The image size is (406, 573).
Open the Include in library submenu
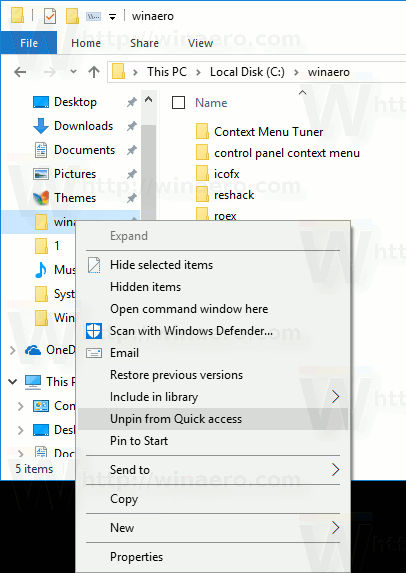pyautogui.click(x=213, y=397)
